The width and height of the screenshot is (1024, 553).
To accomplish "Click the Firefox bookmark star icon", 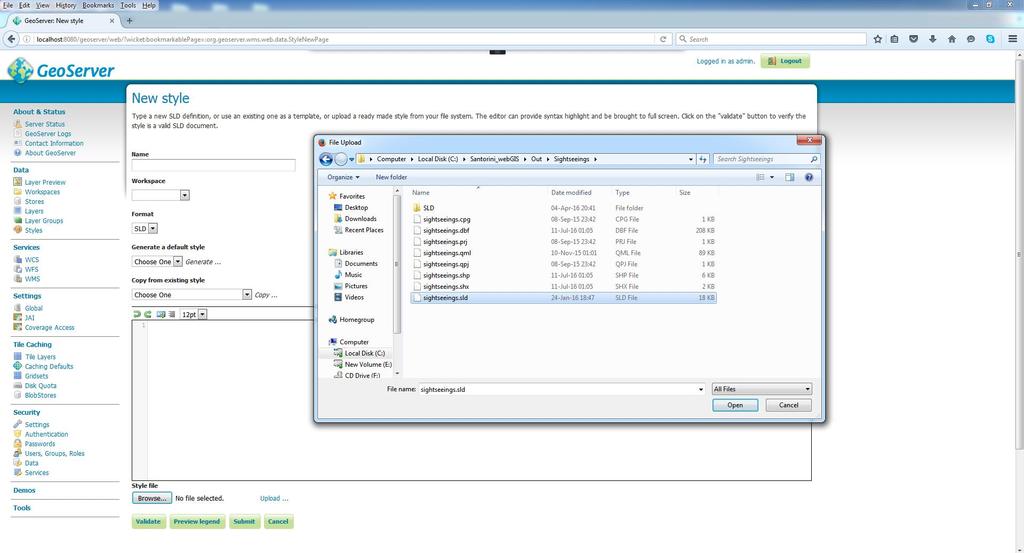I will (x=877, y=39).
